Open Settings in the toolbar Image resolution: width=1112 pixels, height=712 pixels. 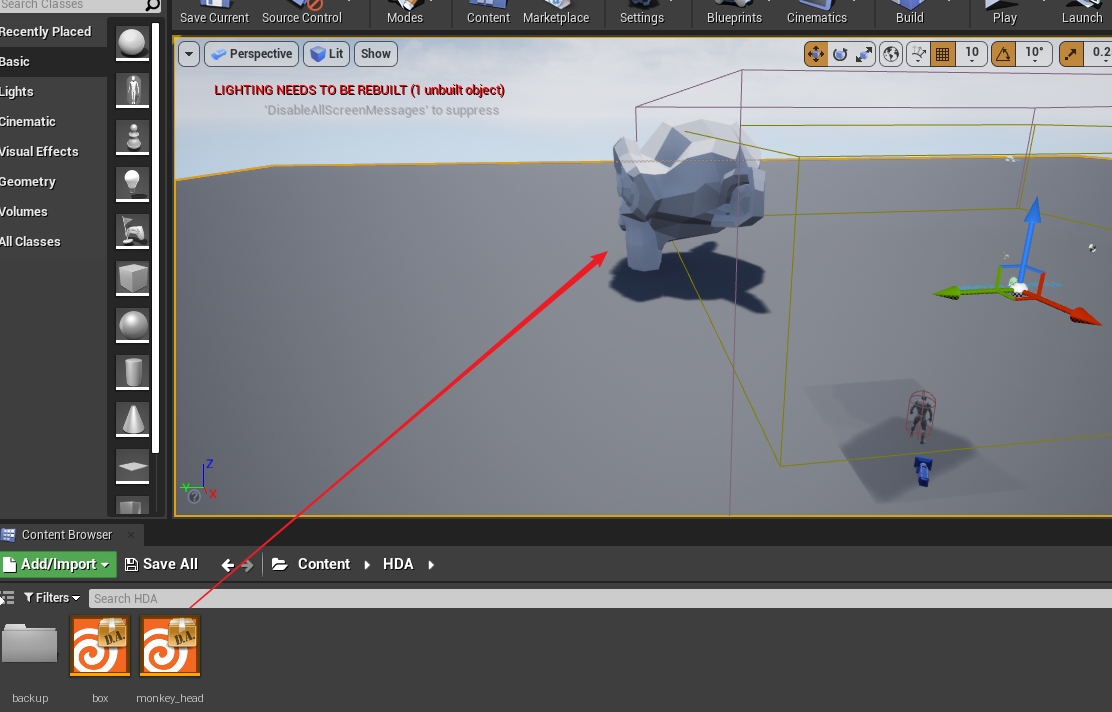642,13
